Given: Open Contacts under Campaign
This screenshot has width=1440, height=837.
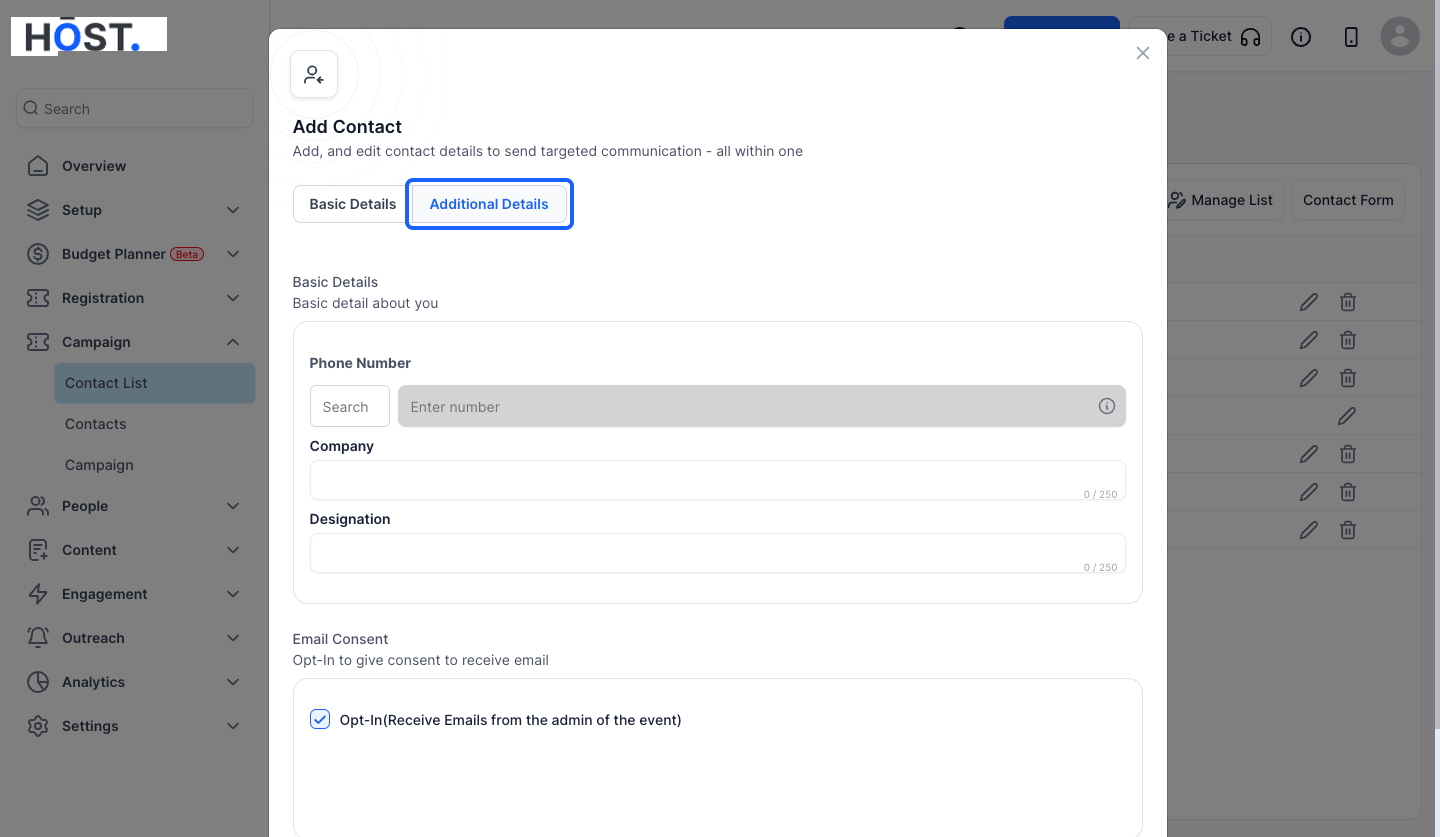Looking at the screenshot, I should coord(96,424).
